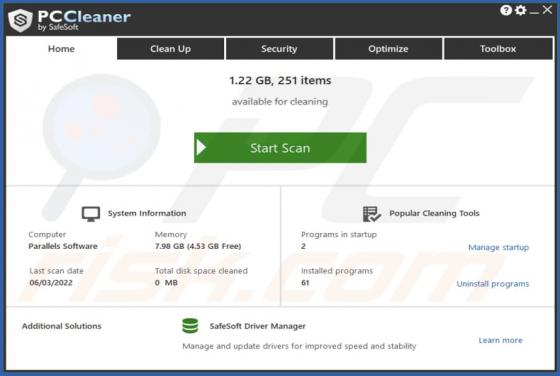Screen dimensions: 560x376
Task: Select the Optimize tab
Action: [388, 49]
